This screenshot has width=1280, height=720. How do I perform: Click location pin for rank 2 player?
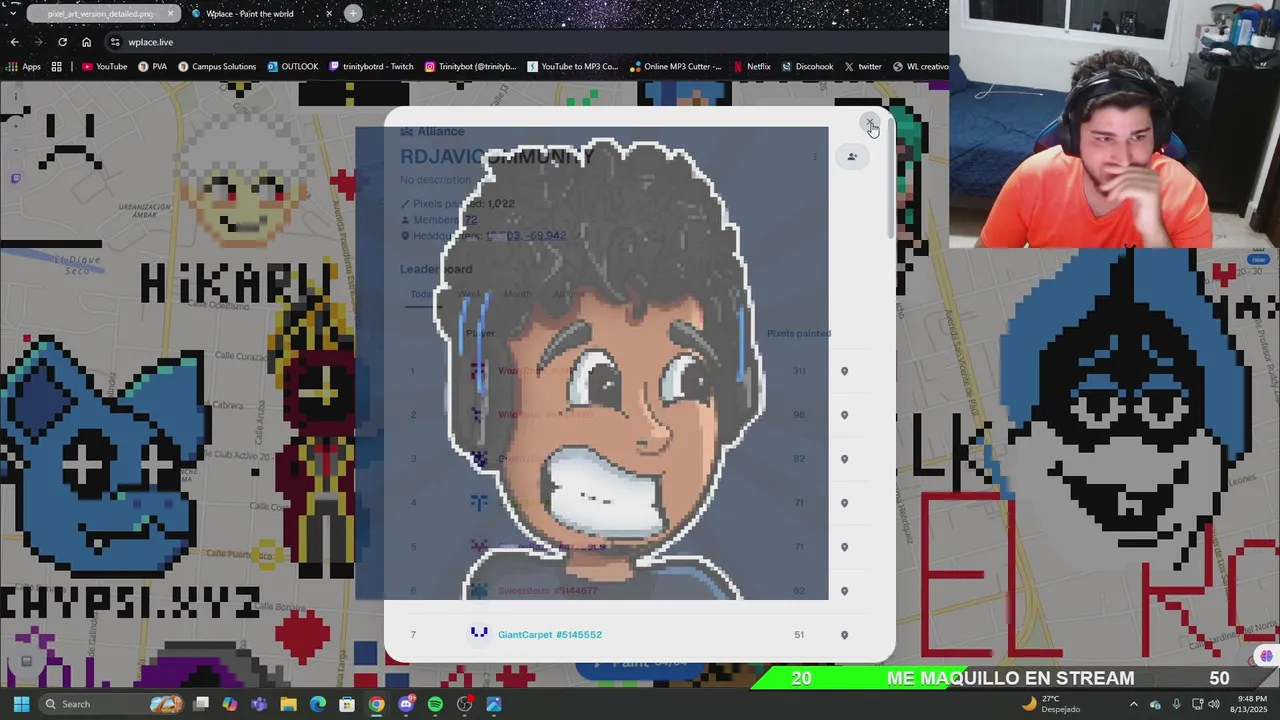click(x=844, y=415)
